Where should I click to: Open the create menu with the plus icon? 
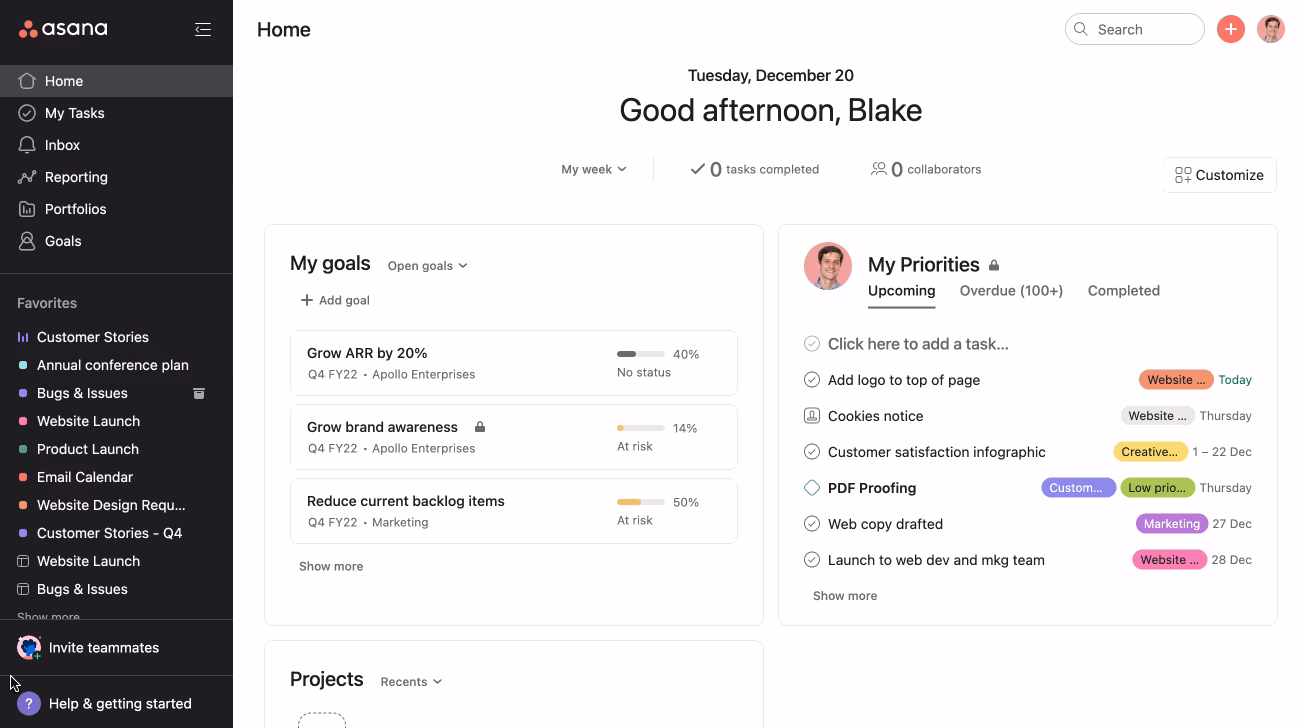tap(1230, 29)
